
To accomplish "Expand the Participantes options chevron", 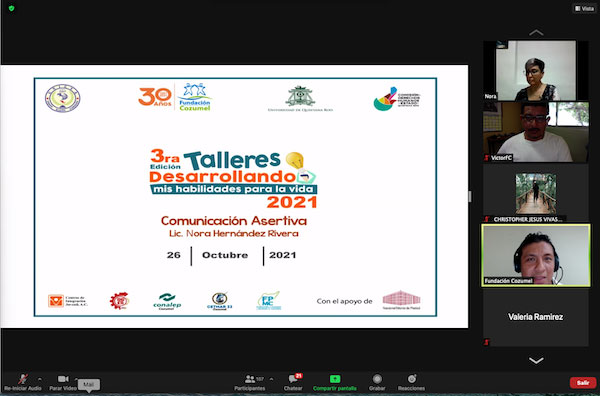I will [x=271, y=380].
